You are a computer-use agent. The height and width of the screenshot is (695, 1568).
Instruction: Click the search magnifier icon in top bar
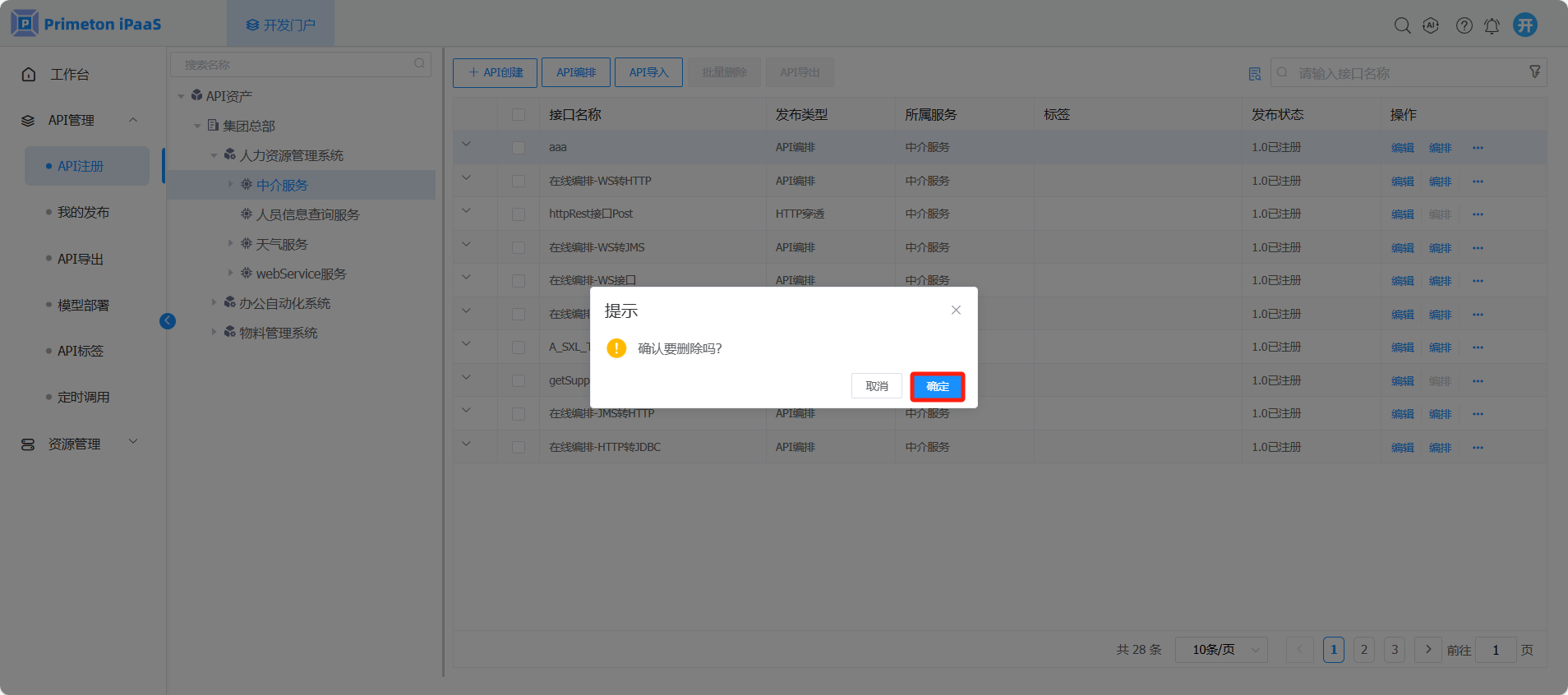click(x=1402, y=25)
